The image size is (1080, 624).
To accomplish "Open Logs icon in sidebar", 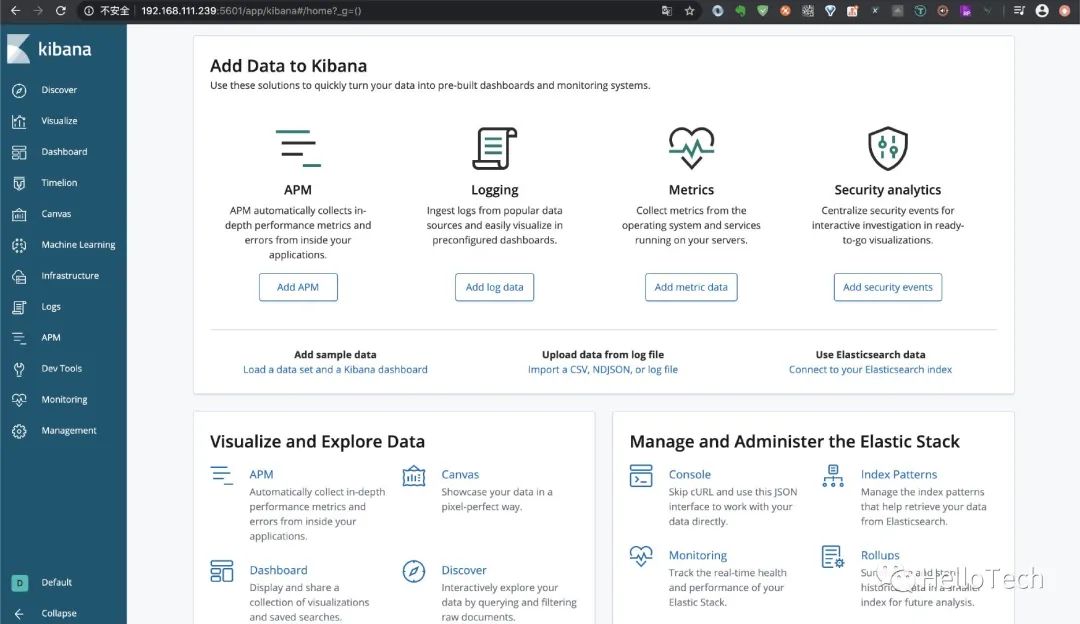I will [x=19, y=307].
